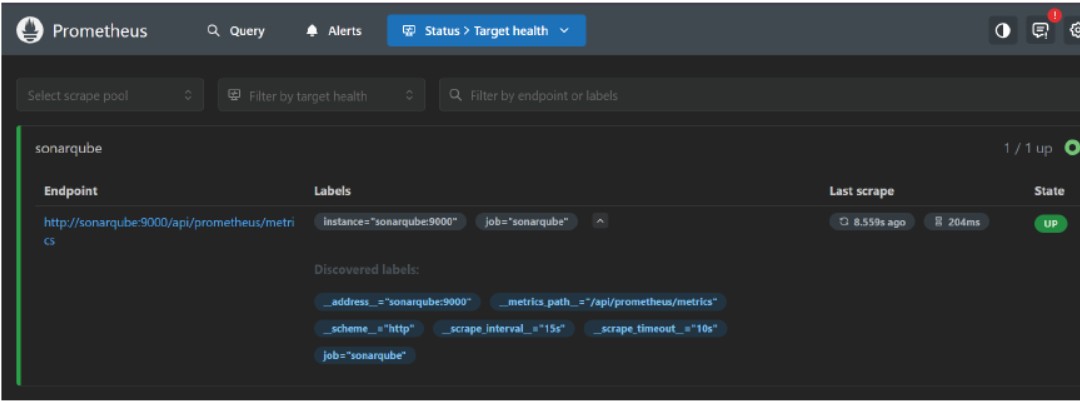Click the 204ms scrape duration badge
Viewport: 1080px width, 401px height.
pyautogui.click(x=956, y=222)
